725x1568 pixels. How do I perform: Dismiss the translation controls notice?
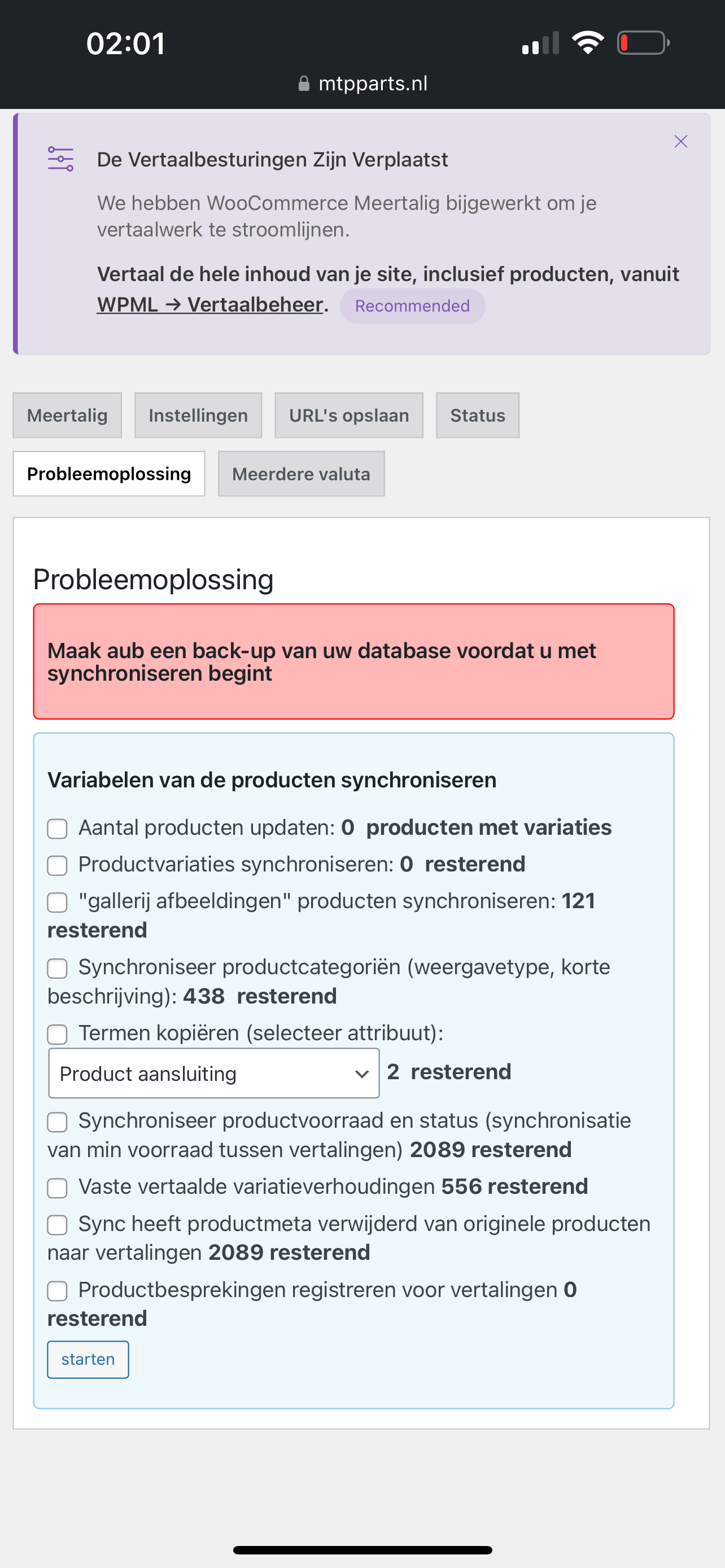tap(680, 142)
